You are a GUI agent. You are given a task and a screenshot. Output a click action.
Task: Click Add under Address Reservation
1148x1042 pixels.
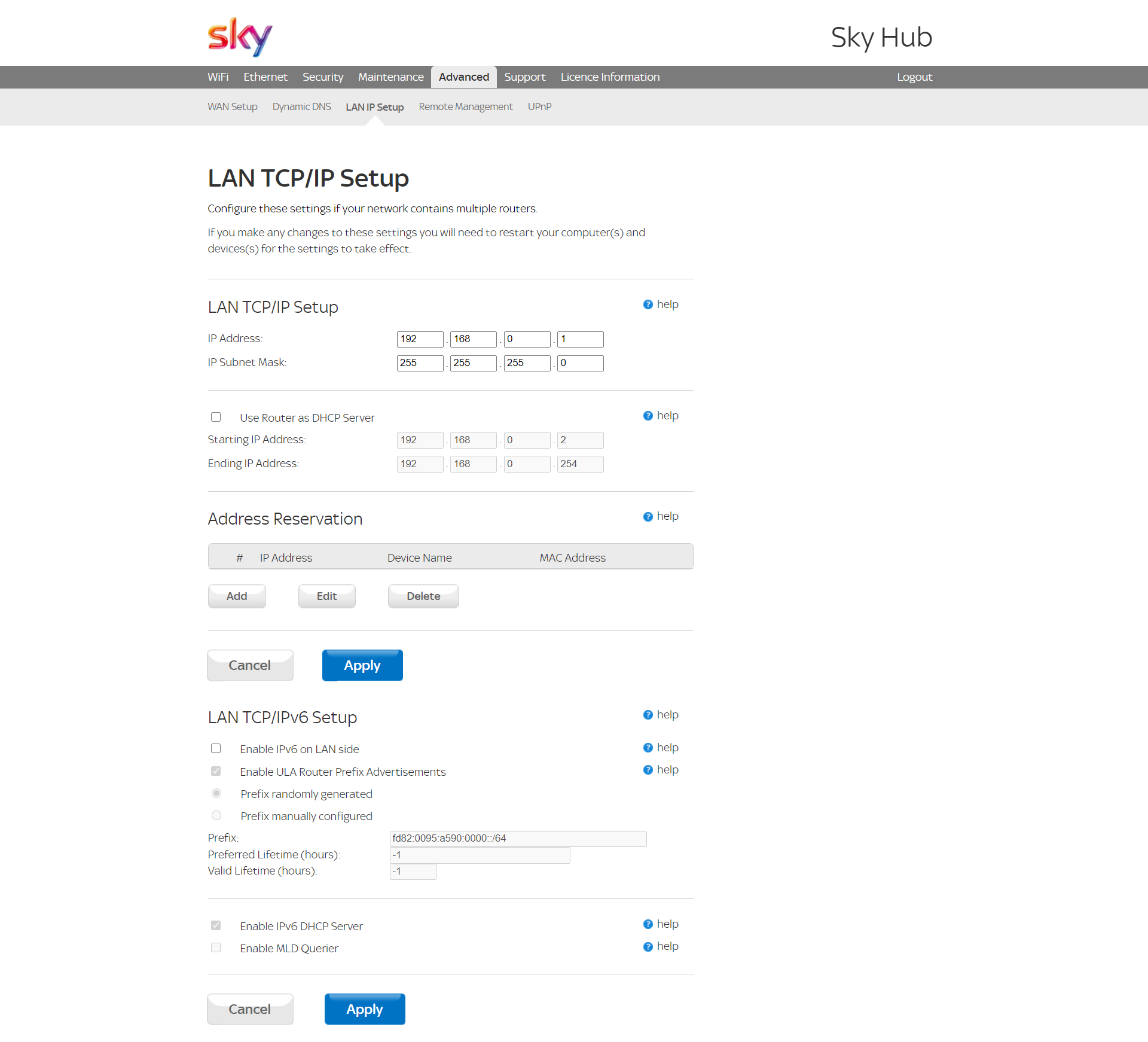pyautogui.click(x=236, y=596)
